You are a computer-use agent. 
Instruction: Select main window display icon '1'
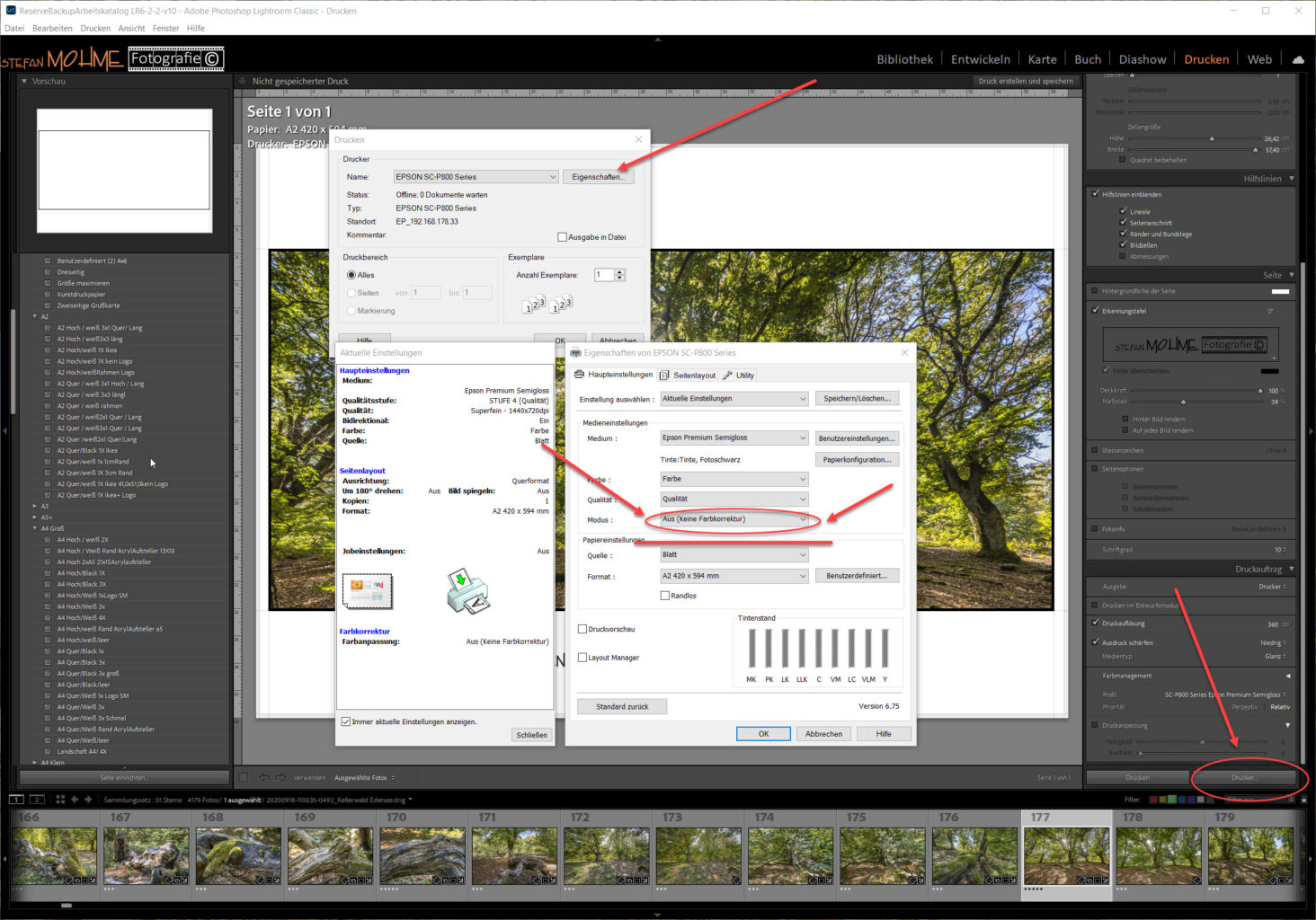coord(16,799)
